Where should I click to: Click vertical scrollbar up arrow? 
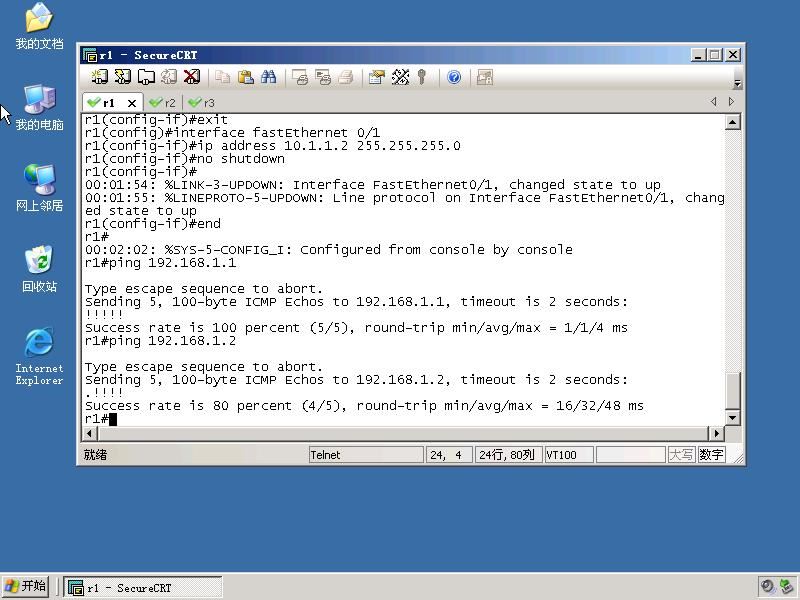[733, 122]
